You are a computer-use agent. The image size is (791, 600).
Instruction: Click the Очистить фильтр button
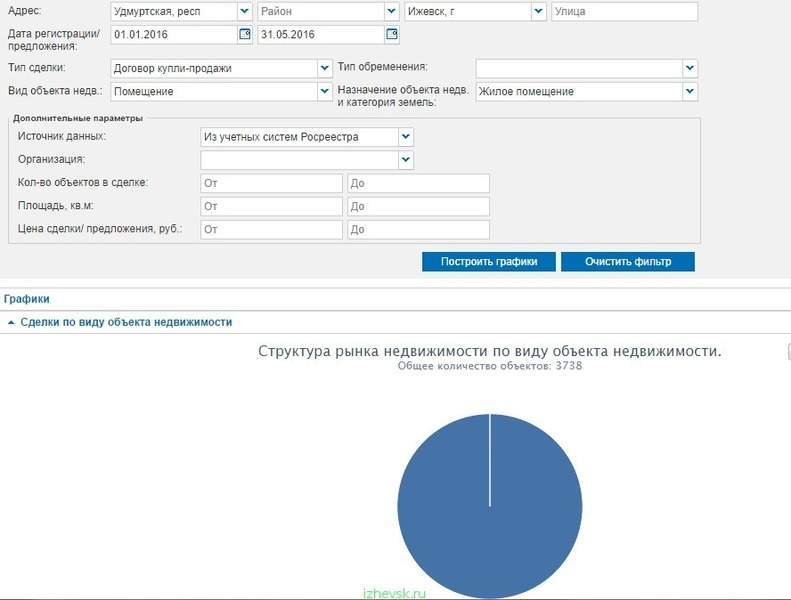628,261
